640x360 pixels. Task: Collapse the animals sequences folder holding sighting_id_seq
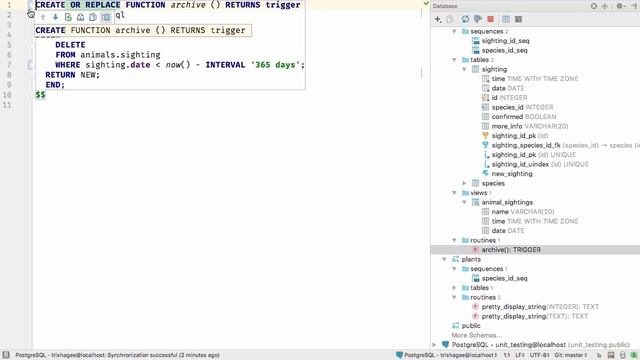pyautogui.click(x=454, y=31)
